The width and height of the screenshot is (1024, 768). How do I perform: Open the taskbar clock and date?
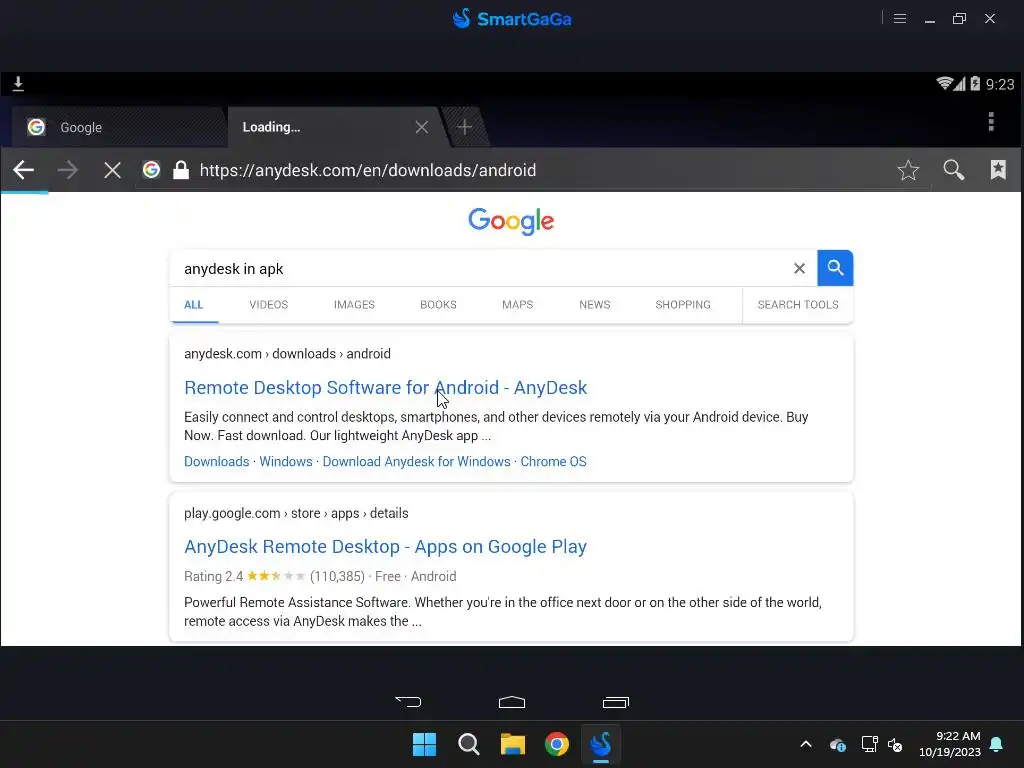click(x=950, y=744)
